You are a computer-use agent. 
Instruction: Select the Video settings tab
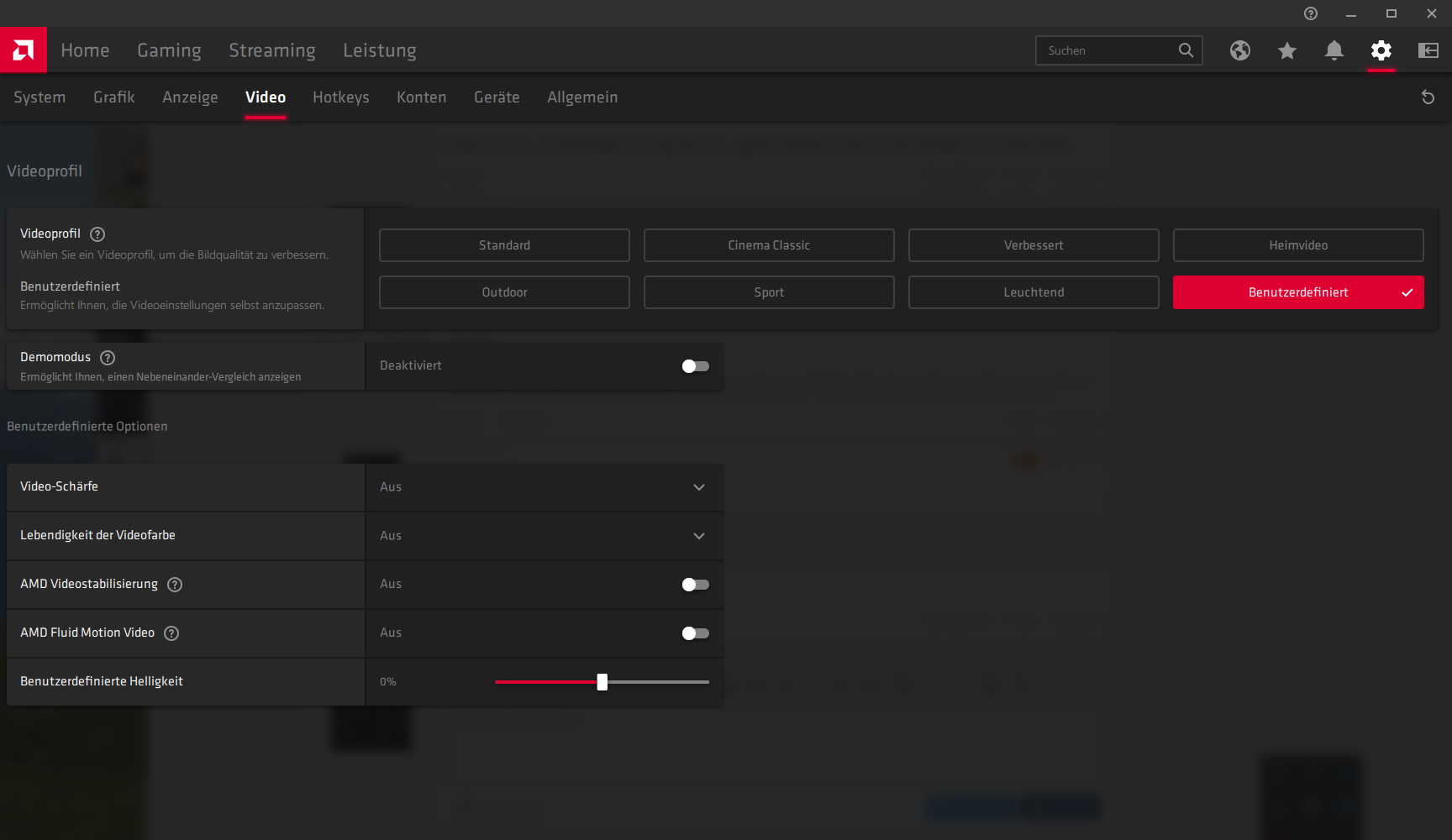tap(266, 97)
